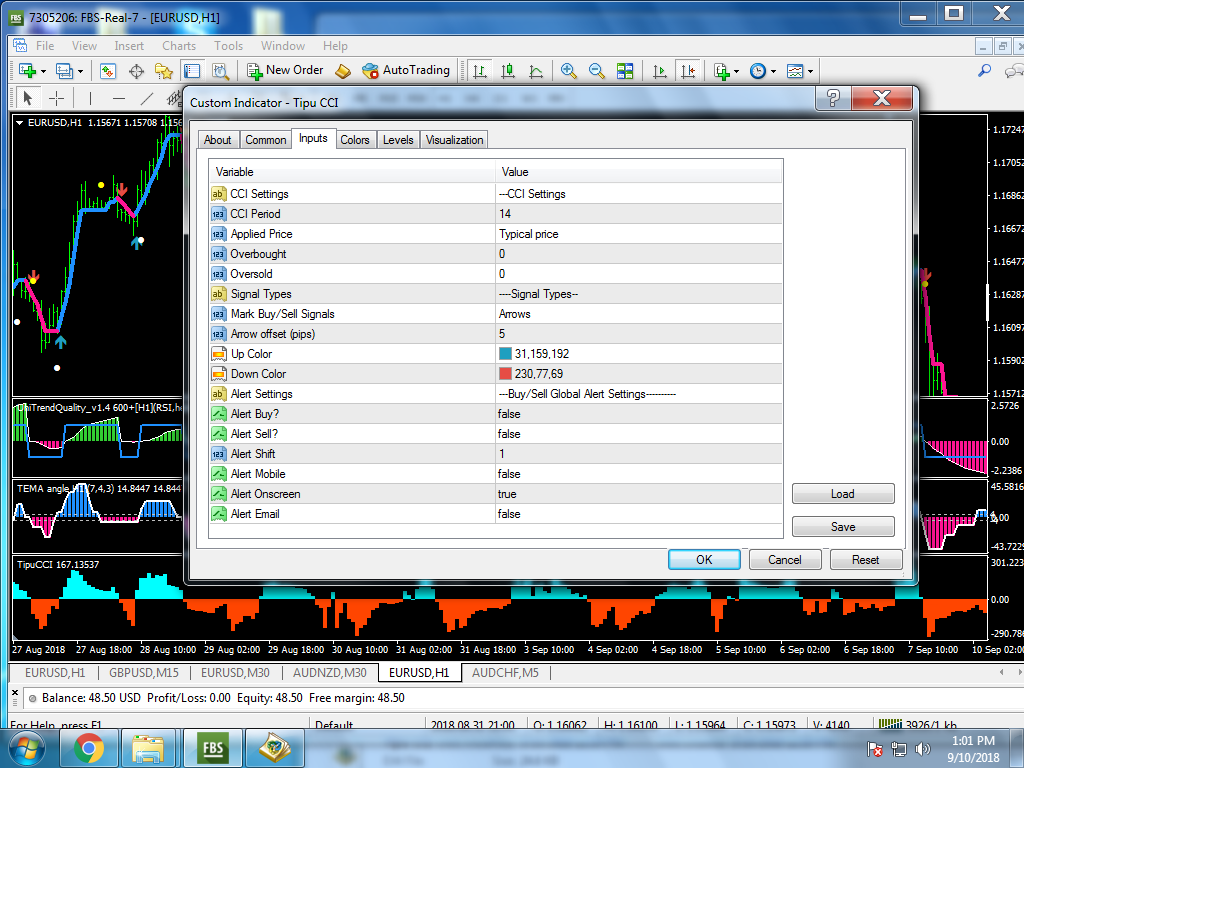Click the Reset button

click(x=866, y=560)
